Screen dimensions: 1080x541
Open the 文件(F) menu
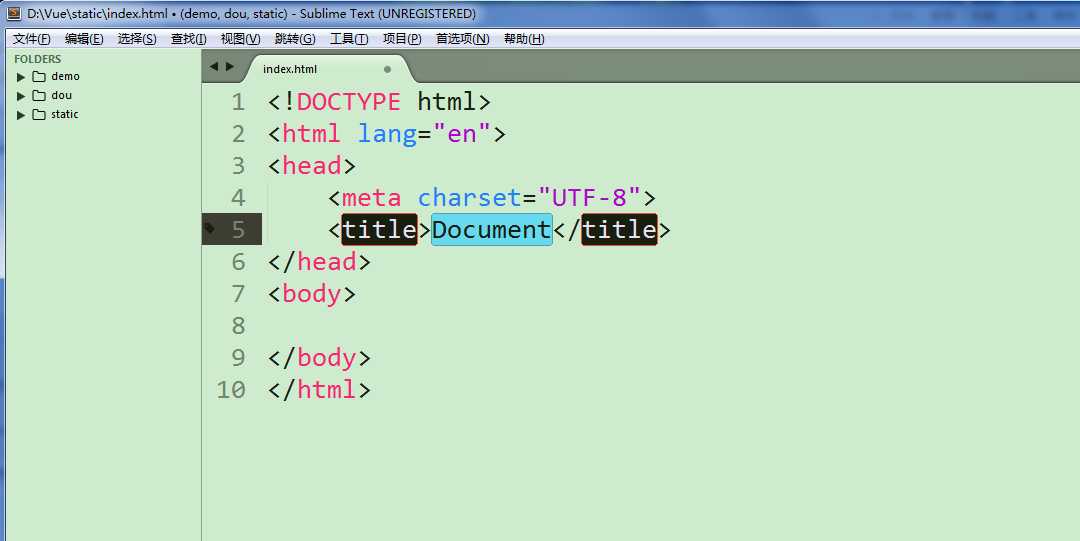tap(32, 39)
